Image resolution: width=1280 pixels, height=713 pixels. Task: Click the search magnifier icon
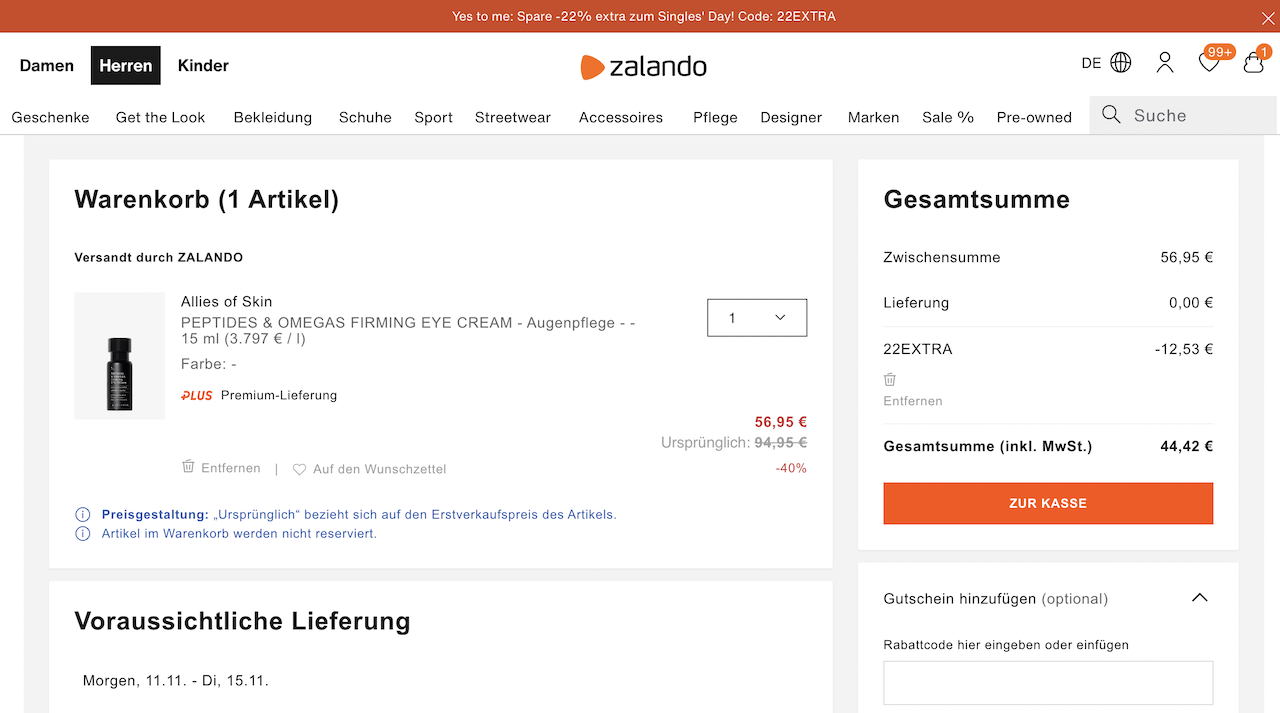(1111, 115)
